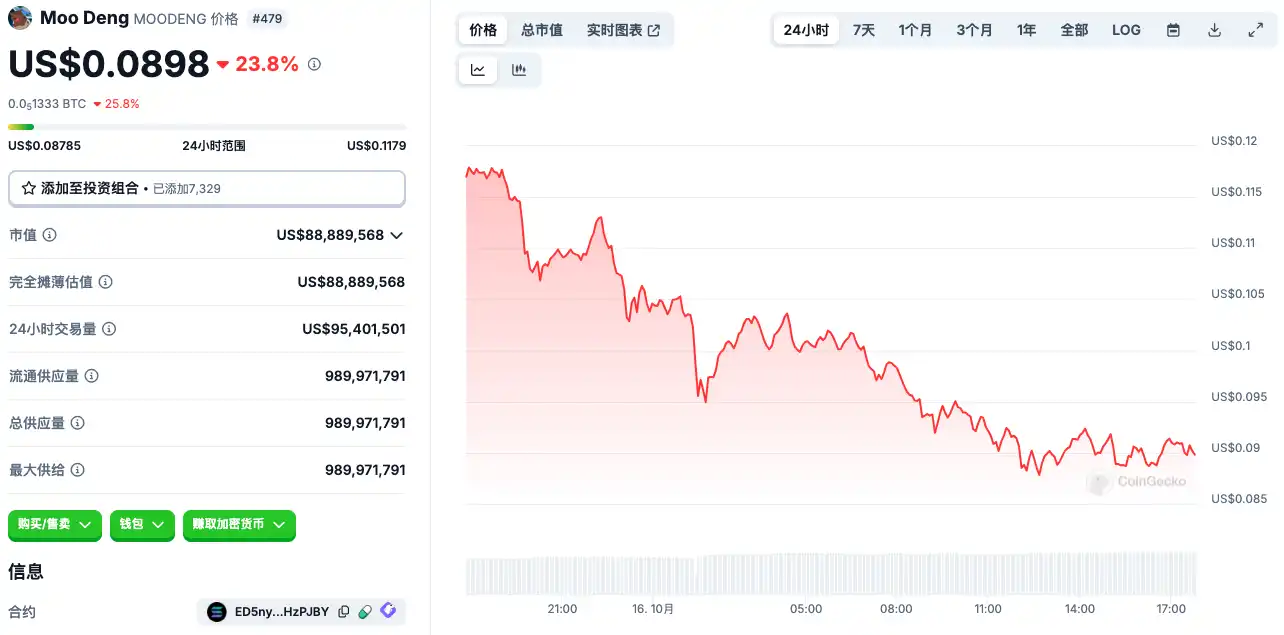The image size is (1284, 635).
Task: Expand the 购买/出售 dropdown
Action: pyautogui.click(x=55, y=524)
